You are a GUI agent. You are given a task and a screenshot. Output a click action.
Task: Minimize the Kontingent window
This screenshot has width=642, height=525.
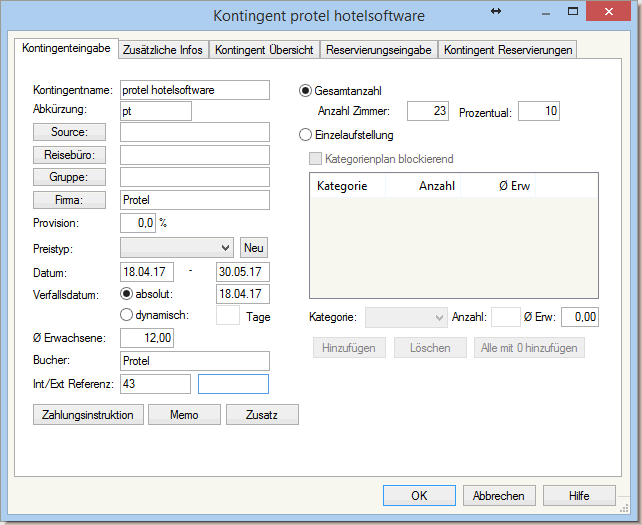[546, 14]
